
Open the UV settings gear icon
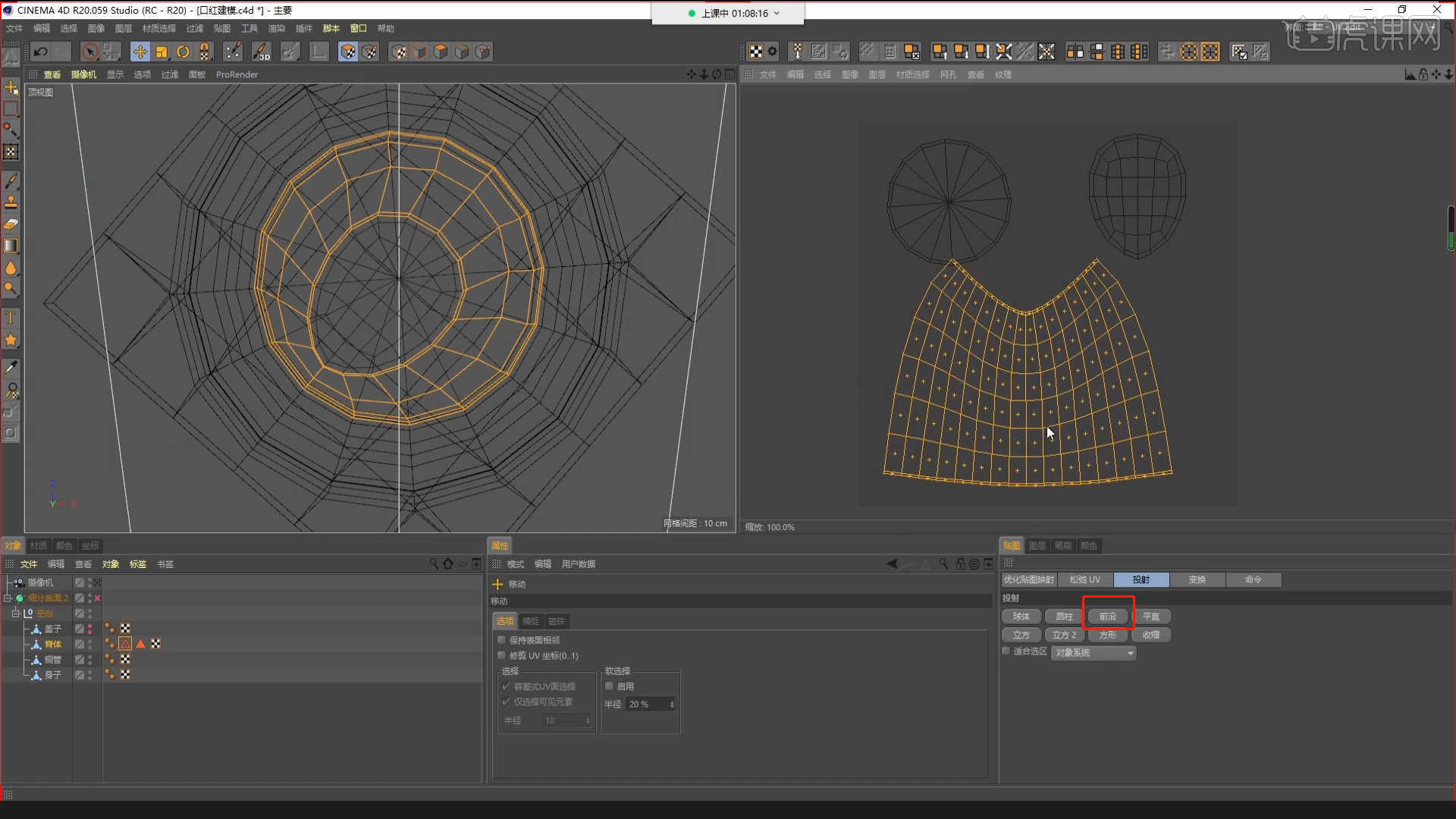click(773, 52)
